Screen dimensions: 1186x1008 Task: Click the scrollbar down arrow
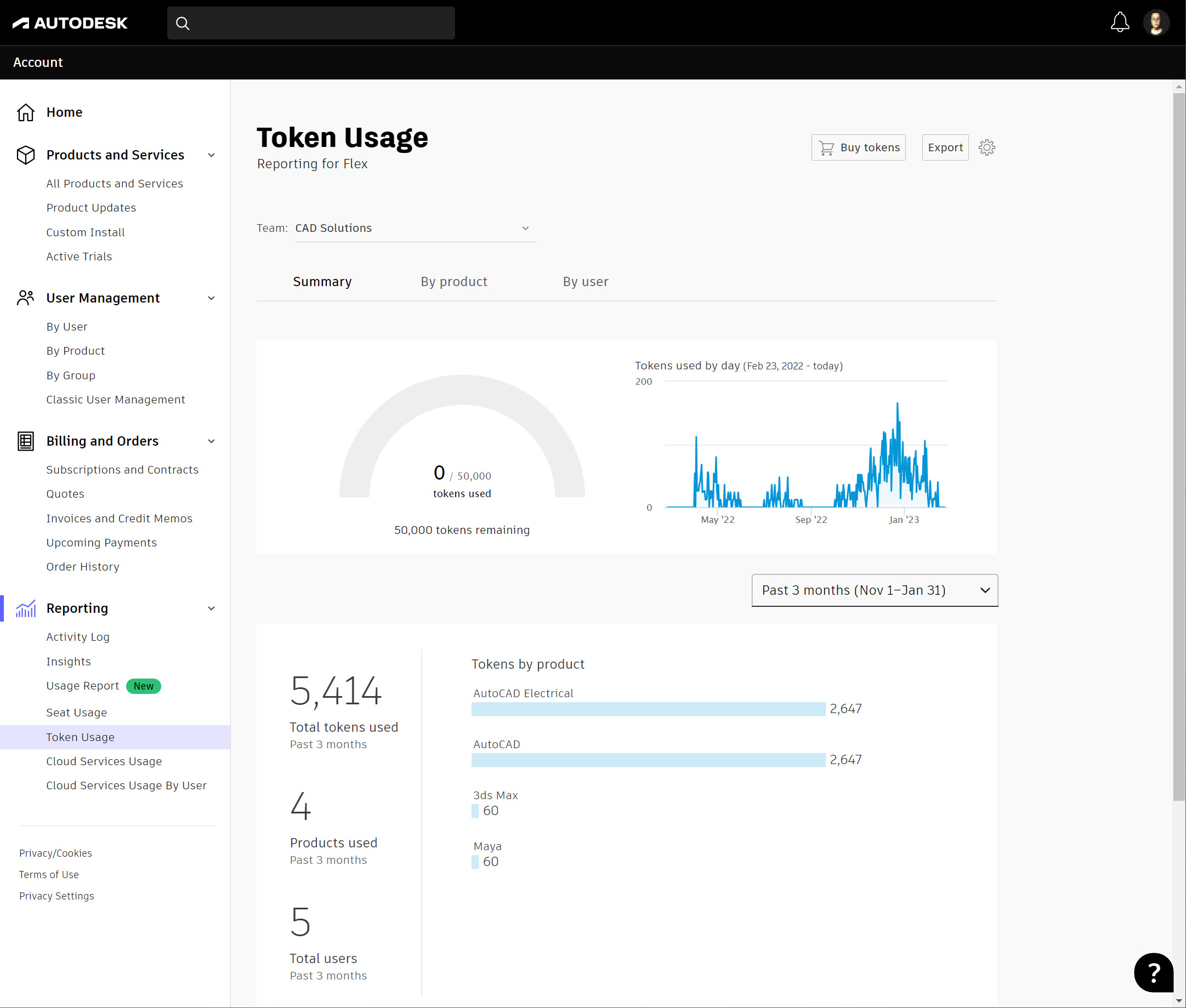tap(1179, 1001)
